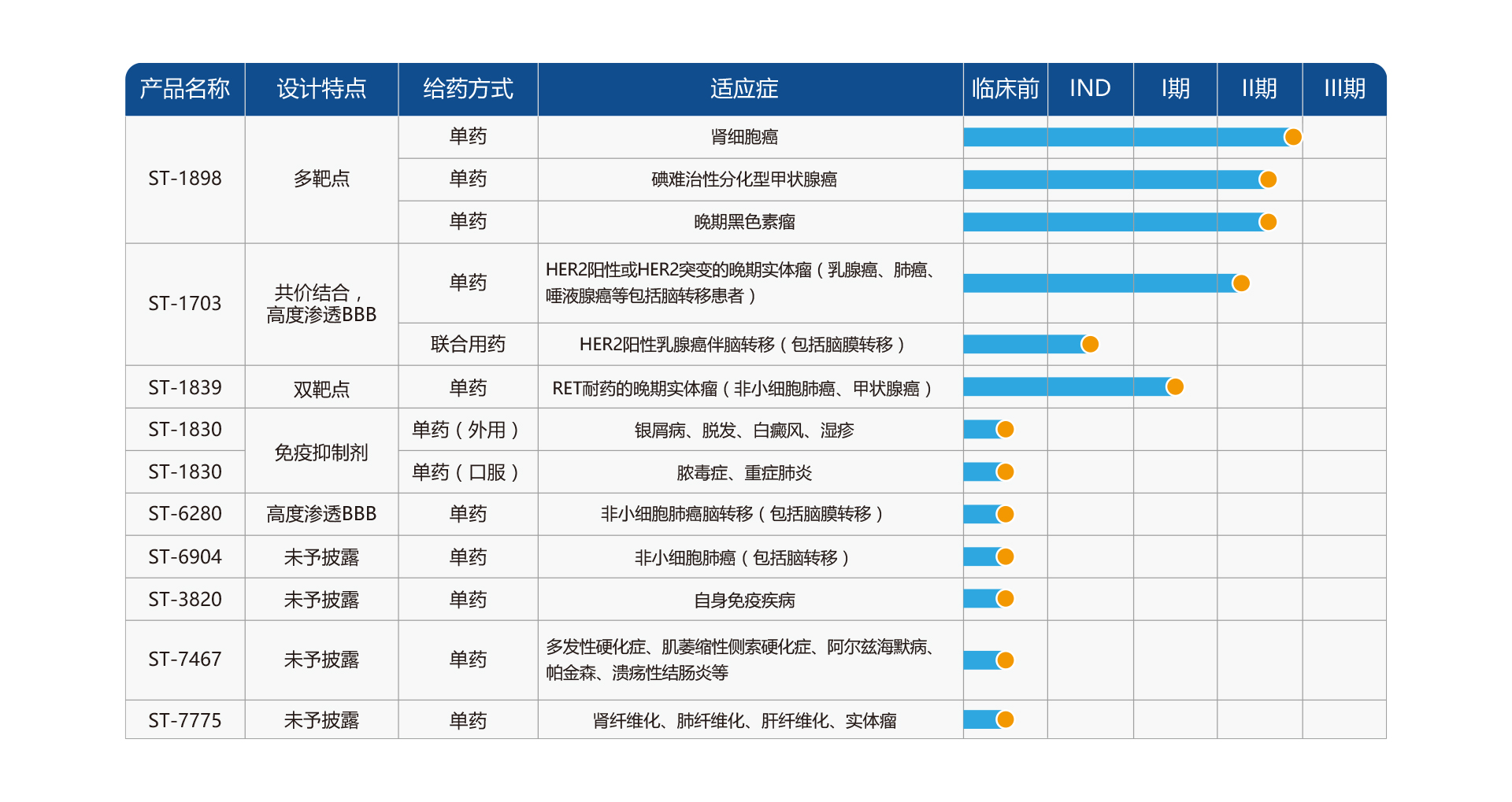This screenshot has width=1512, height=802.
Task: Click the orange dot in ST-7775 row
Action: 1005,719
